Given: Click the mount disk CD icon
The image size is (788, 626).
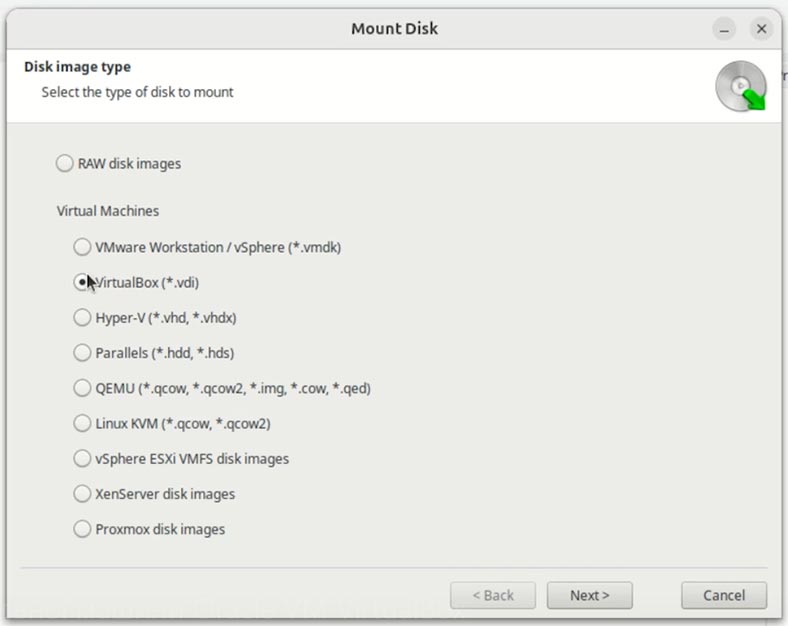Looking at the screenshot, I should pos(741,86).
